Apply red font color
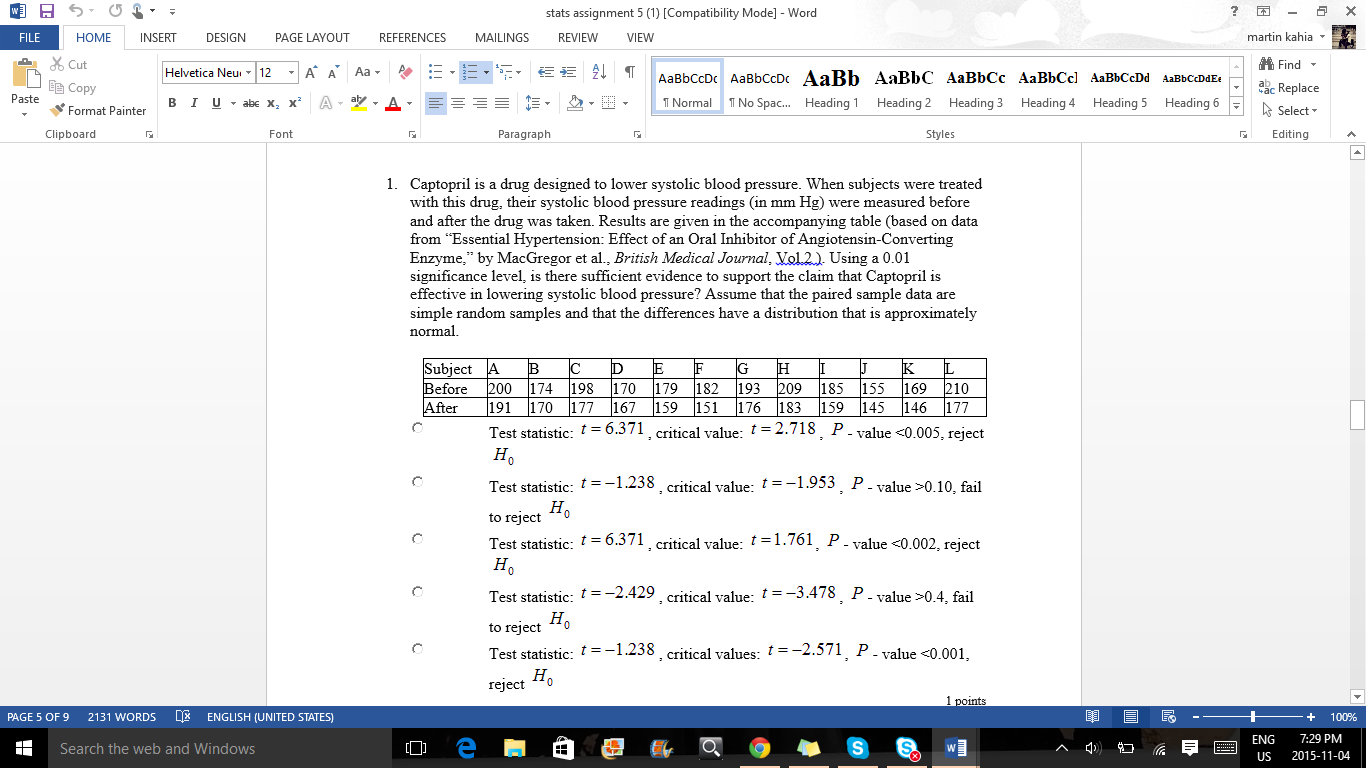The image size is (1366, 768). [x=393, y=103]
